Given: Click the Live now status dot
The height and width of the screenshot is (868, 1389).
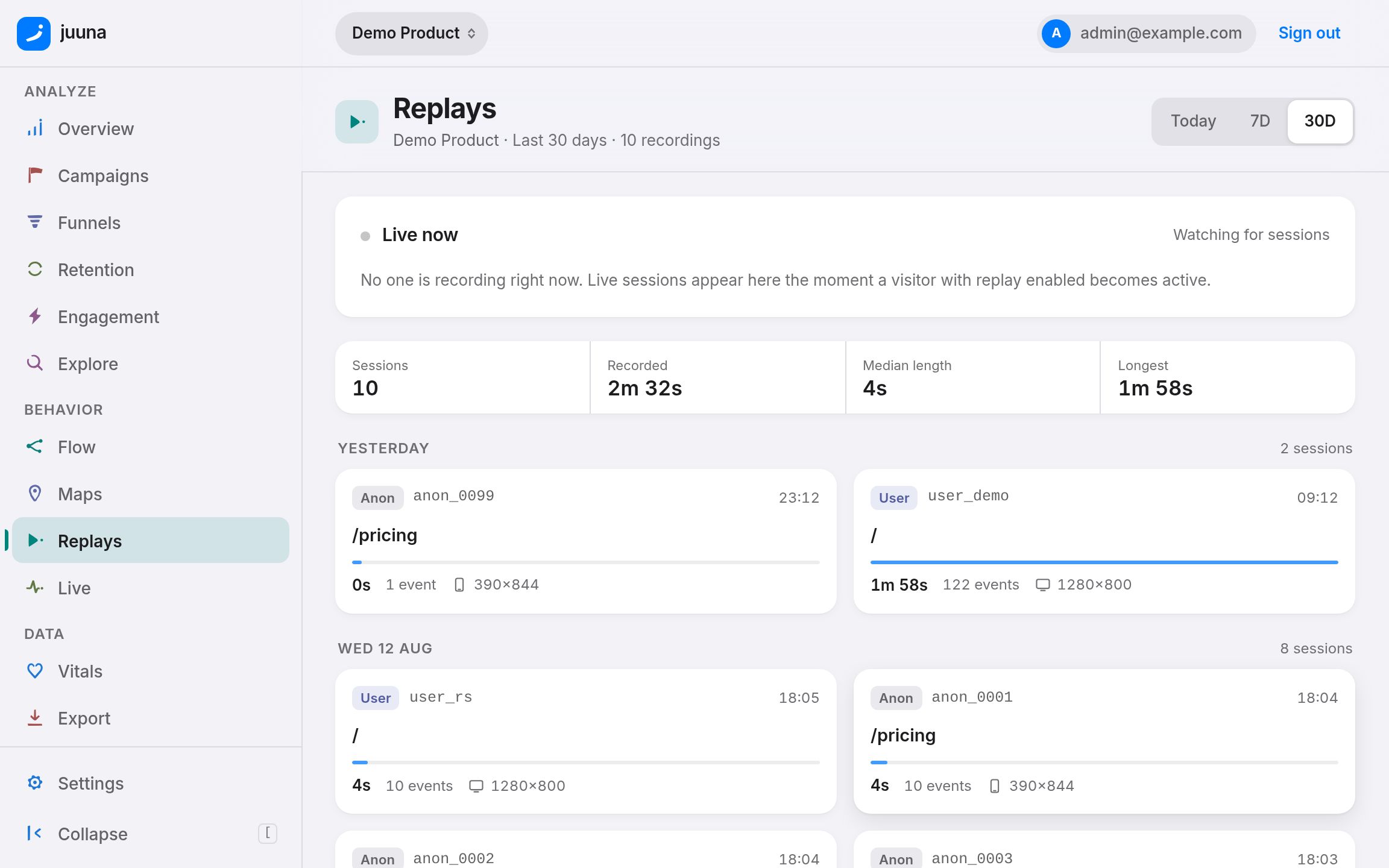Looking at the screenshot, I should click(365, 236).
